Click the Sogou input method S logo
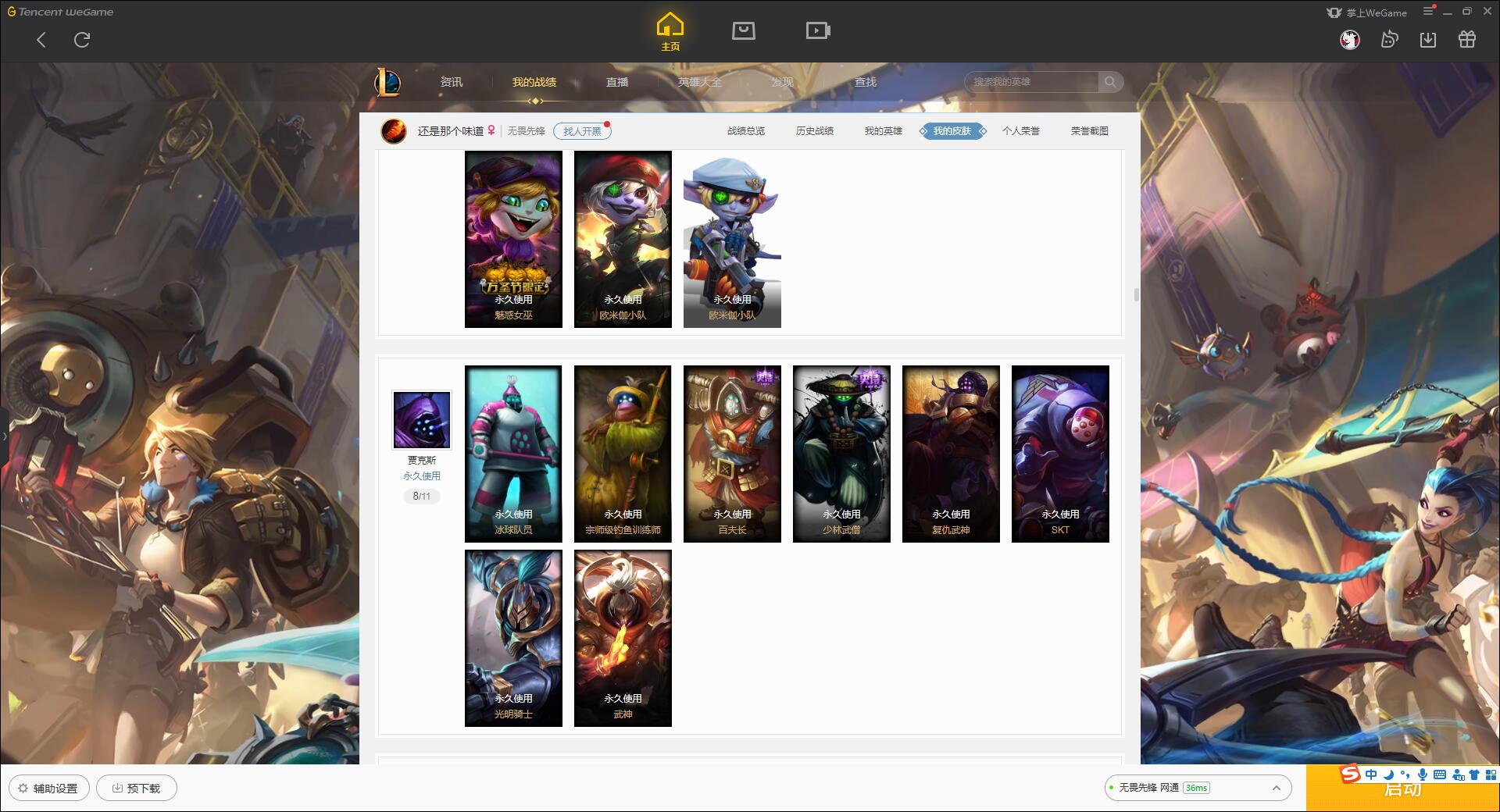The height and width of the screenshot is (812, 1500). [1350, 774]
